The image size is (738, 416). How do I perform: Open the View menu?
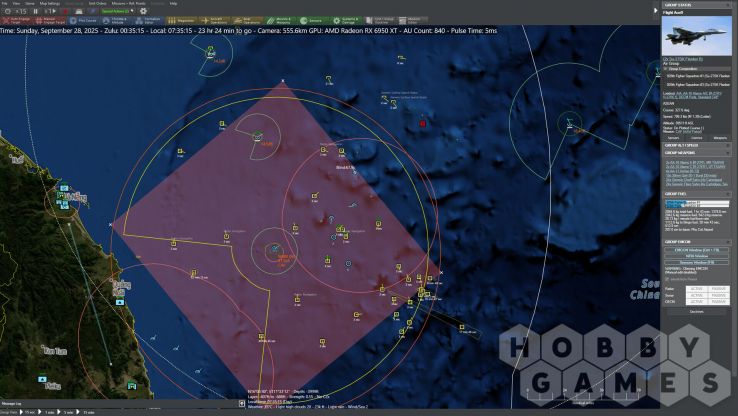(x=16, y=3)
